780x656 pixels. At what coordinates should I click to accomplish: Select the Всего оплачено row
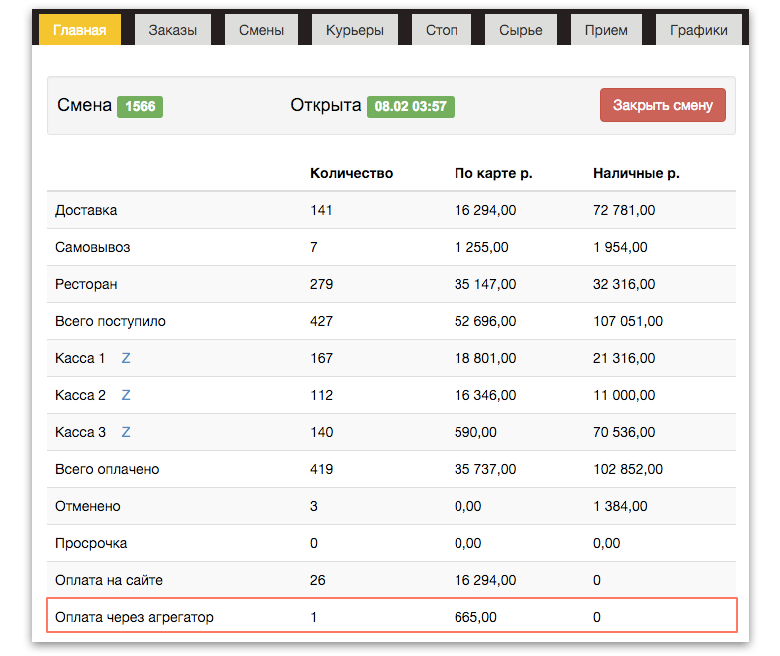pos(391,469)
